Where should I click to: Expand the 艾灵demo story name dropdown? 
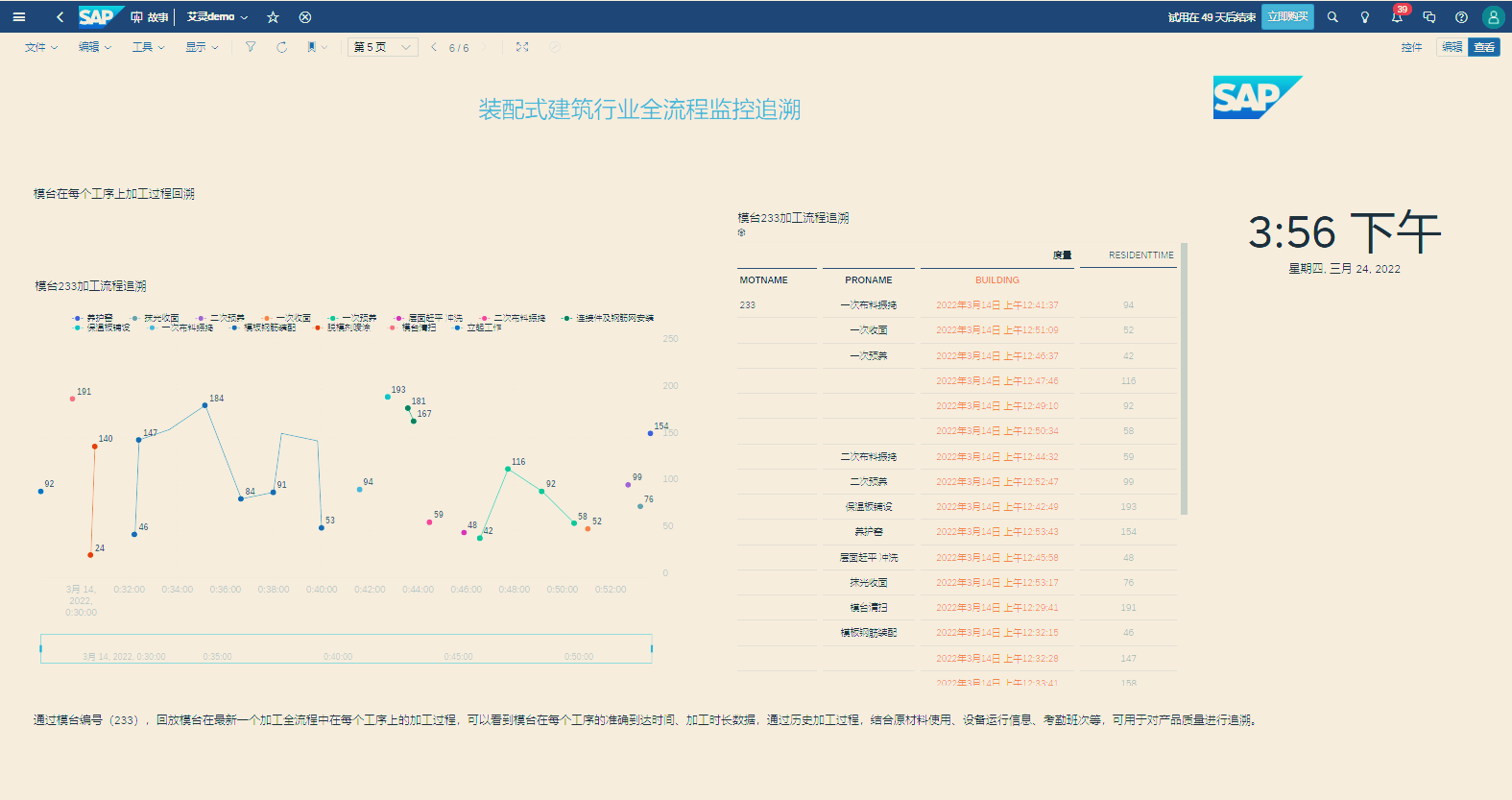217,17
